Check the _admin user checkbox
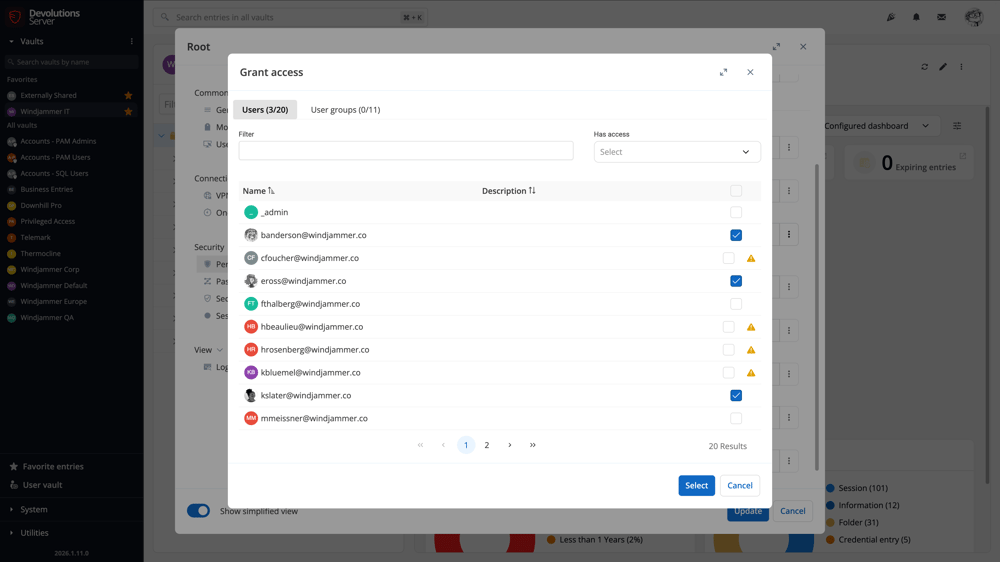The height and width of the screenshot is (562, 1000). coord(736,212)
